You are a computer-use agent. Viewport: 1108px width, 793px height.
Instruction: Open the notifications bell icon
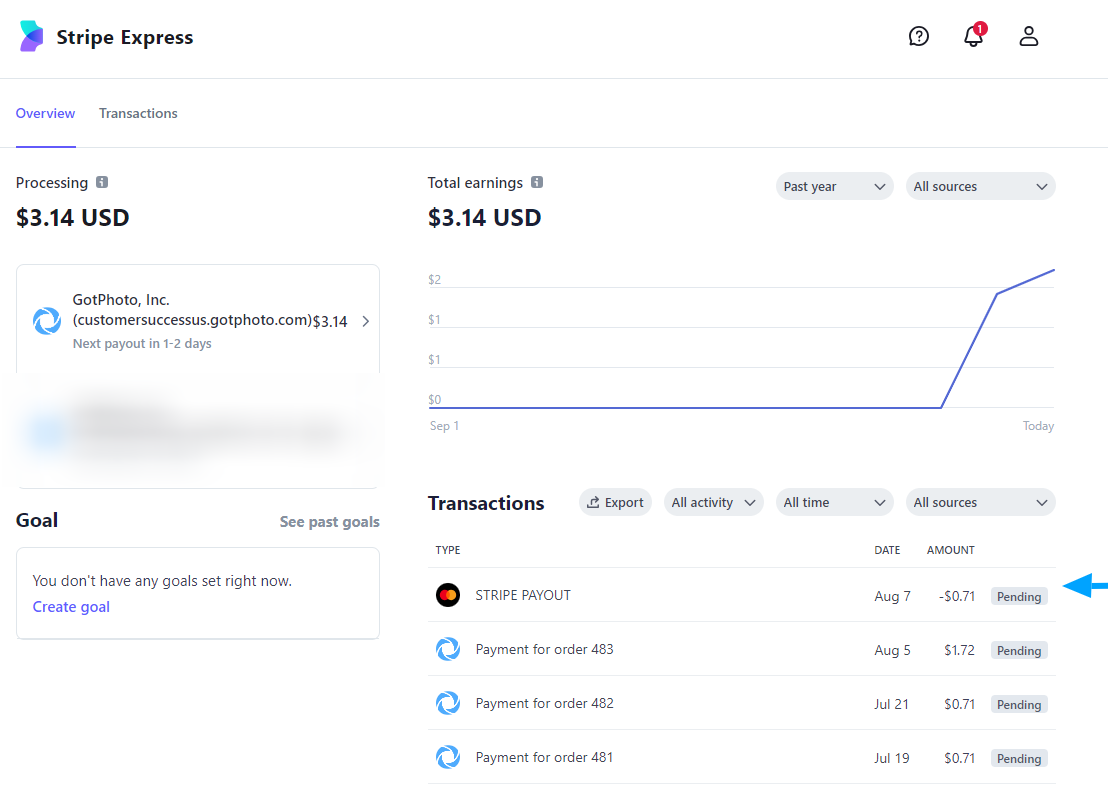click(x=974, y=36)
